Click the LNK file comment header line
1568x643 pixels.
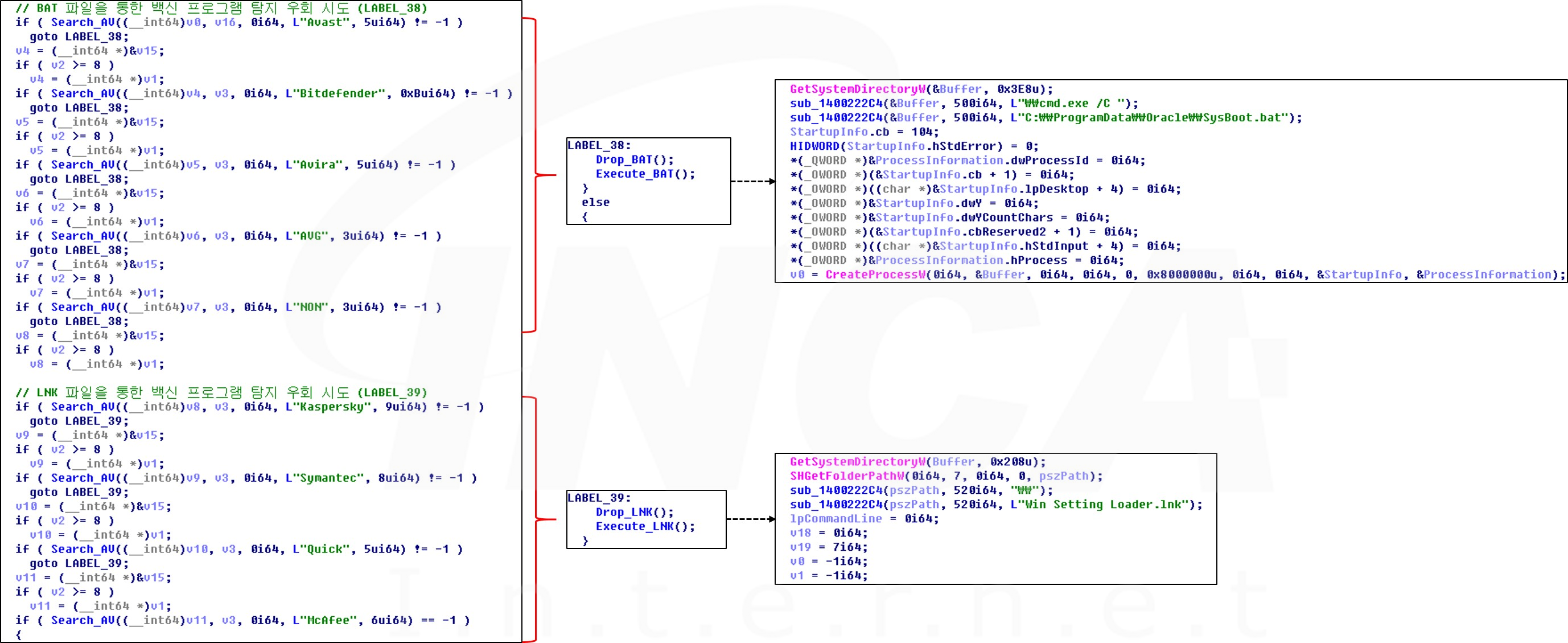point(221,393)
